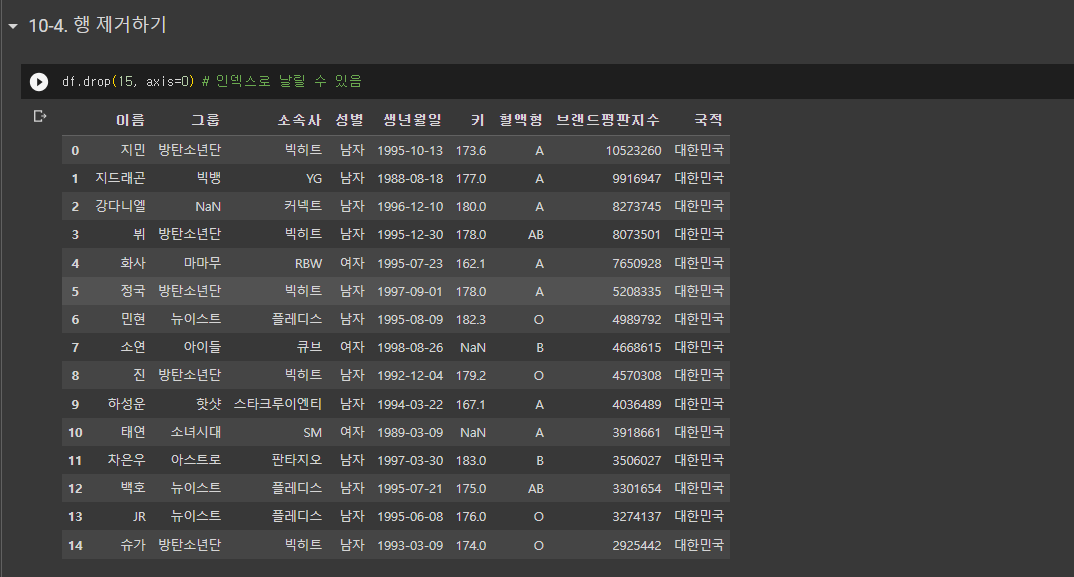
Task: Select the name cell 지민
Action: (133, 150)
